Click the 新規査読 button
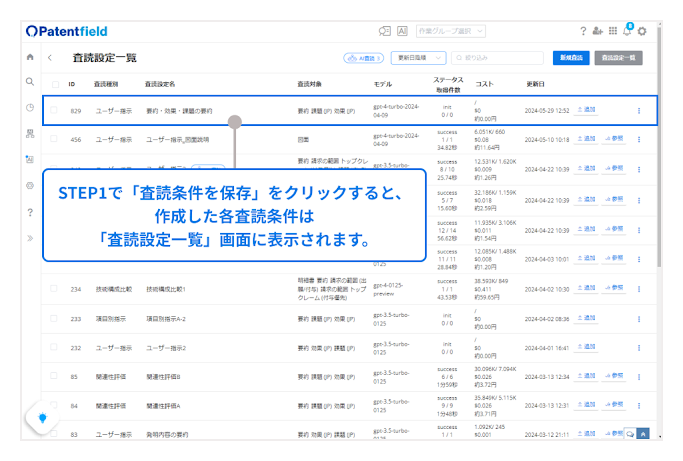This screenshot has width=683, height=461. [x=571, y=58]
